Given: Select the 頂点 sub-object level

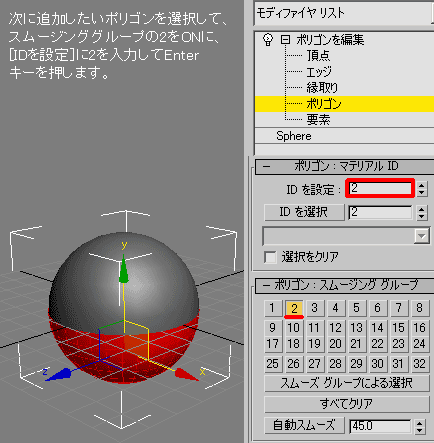Looking at the screenshot, I should 318,56.
